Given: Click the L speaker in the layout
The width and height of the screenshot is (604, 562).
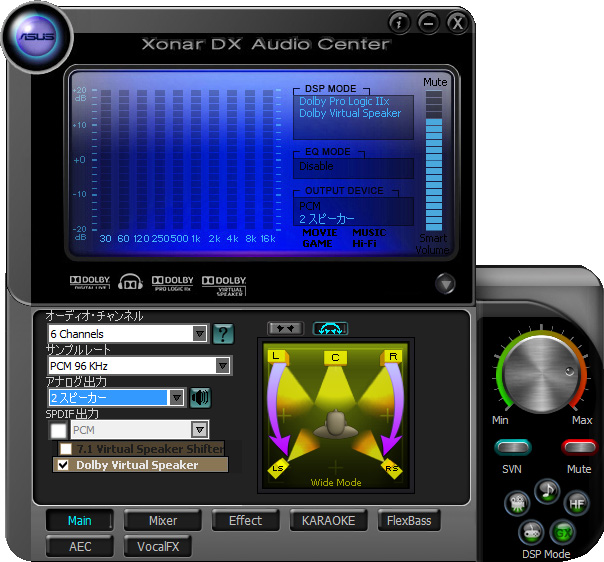Looking at the screenshot, I should pyautogui.click(x=277, y=357).
